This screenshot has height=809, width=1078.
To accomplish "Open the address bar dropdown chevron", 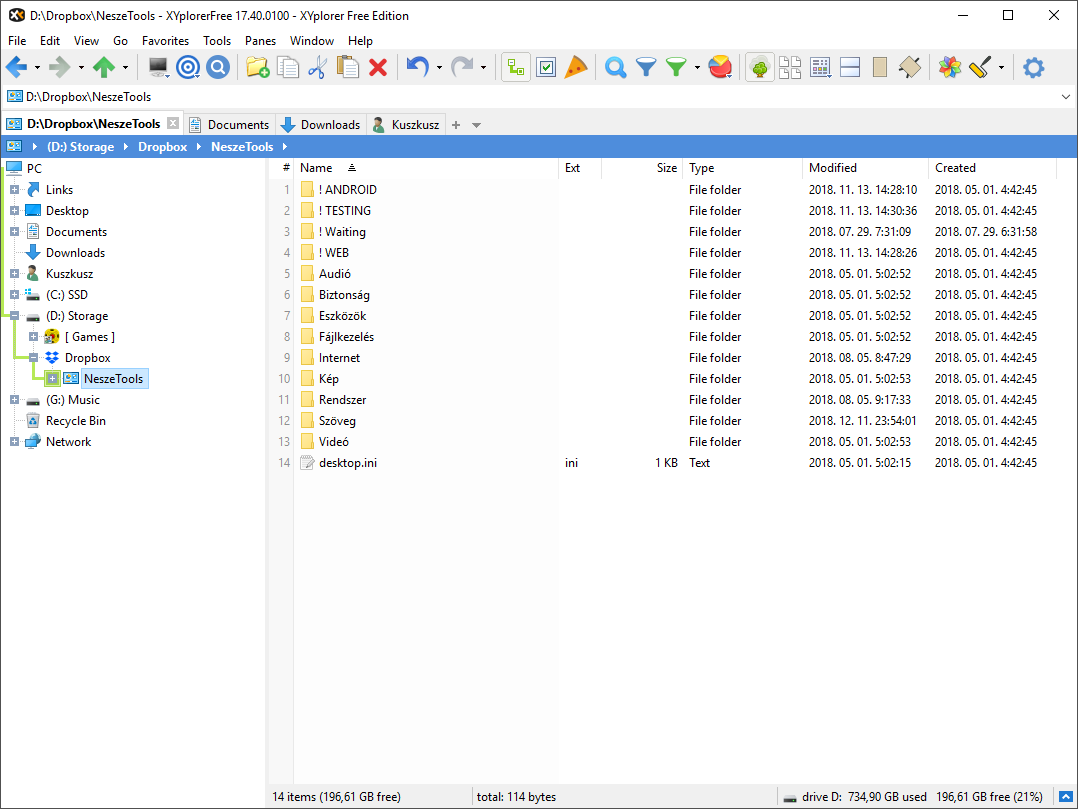I will click(1065, 96).
